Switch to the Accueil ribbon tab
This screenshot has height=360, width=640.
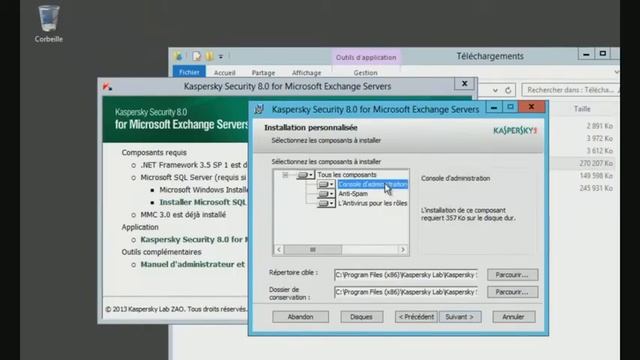pyautogui.click(x=224, y=73)
